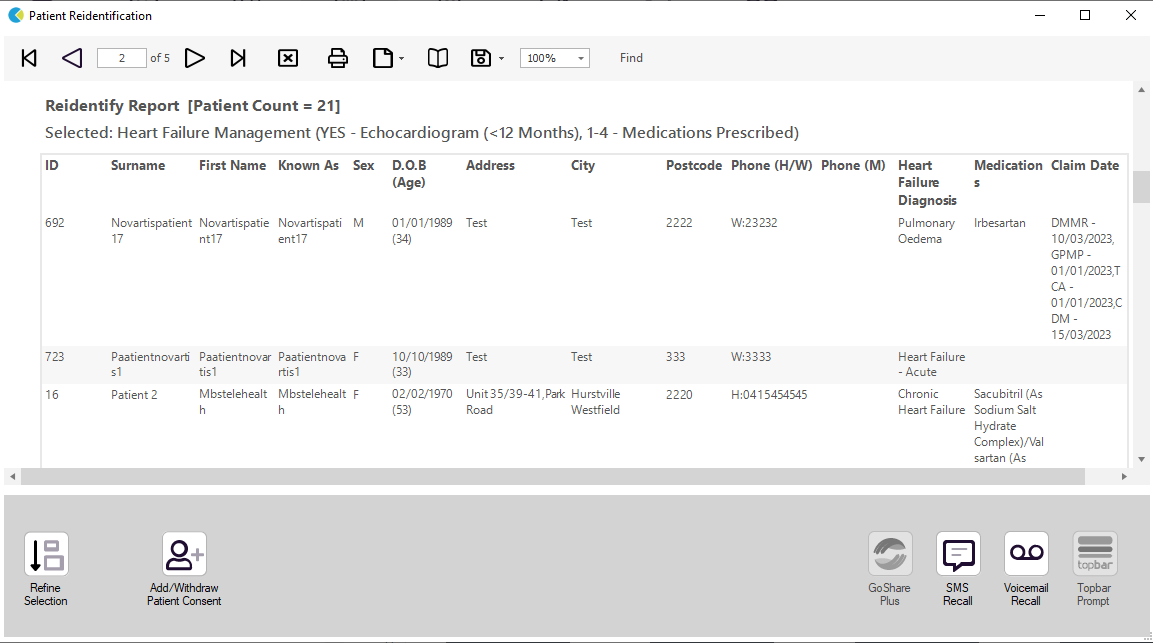Open the 100% zoom level combo box
Viewport: 1153px width, 643px height.
(x=554, y=58)
